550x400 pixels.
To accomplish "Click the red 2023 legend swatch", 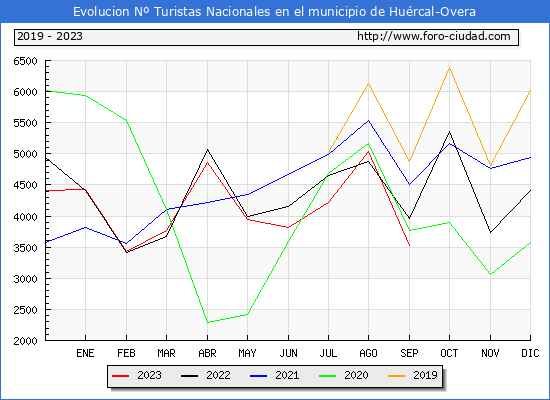I will click(121, 376).
